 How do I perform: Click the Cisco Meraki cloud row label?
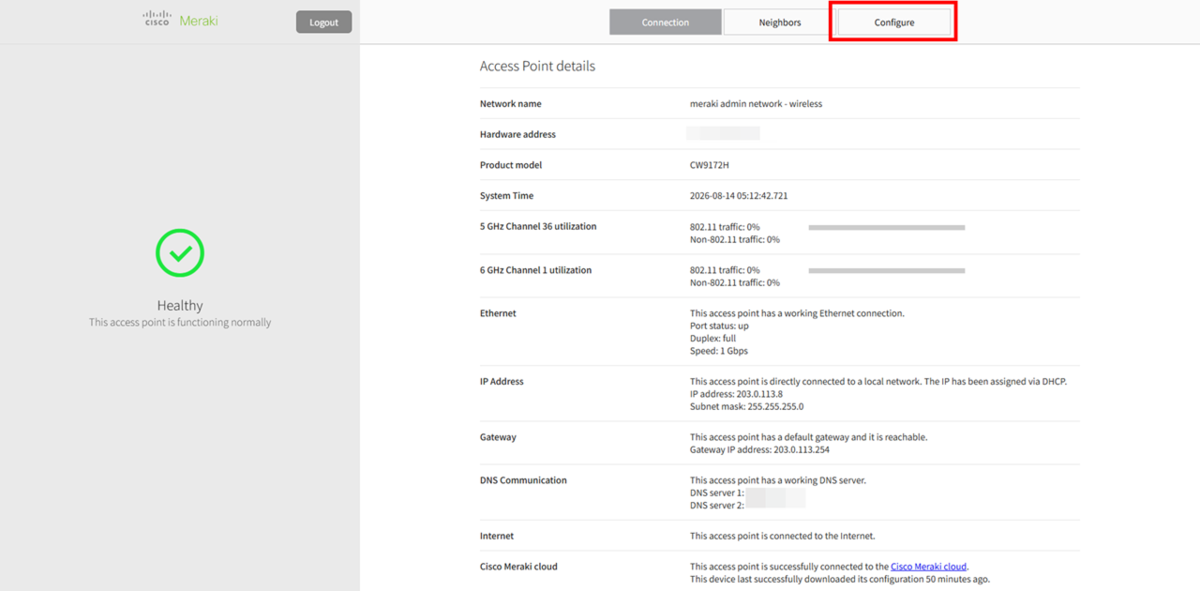[x=519, y=566]
